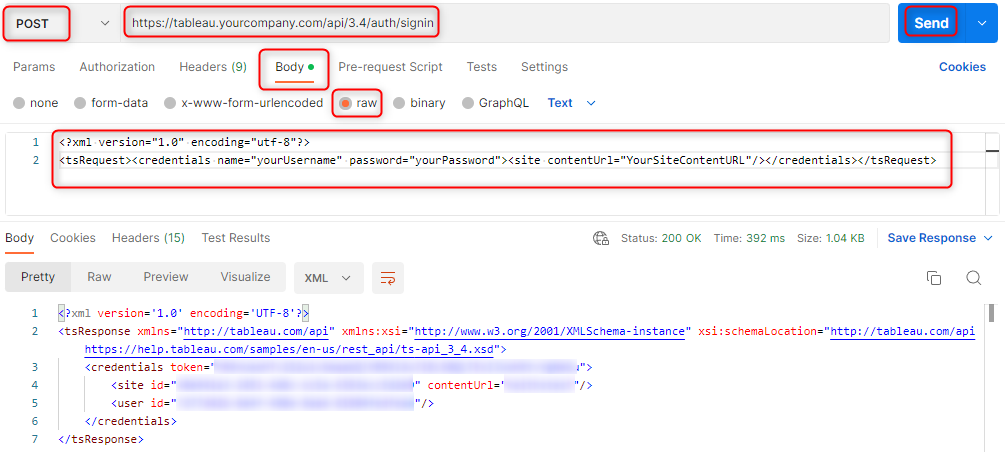Open the Test Results tab
This screenshot has width=1005, height=452.
pos(236,238)
